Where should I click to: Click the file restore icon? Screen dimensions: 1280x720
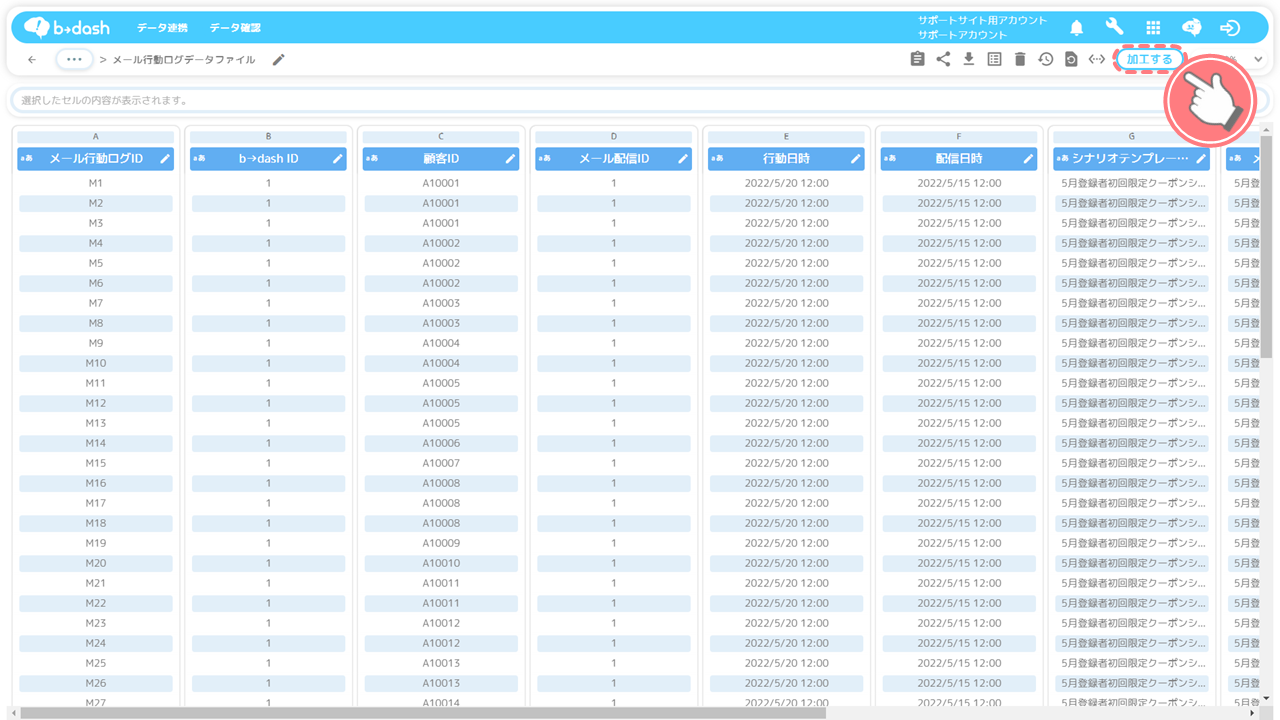click(x=1071, y=60)
